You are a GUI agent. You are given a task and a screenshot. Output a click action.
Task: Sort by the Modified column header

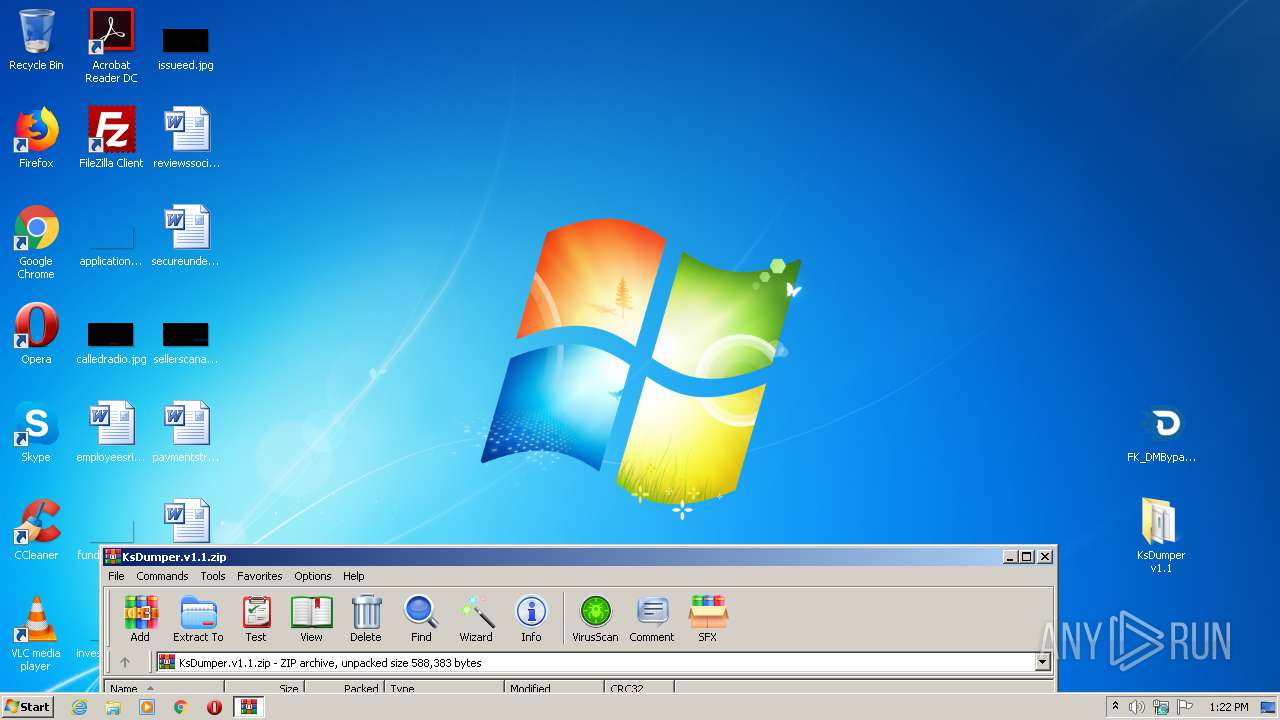554,688
